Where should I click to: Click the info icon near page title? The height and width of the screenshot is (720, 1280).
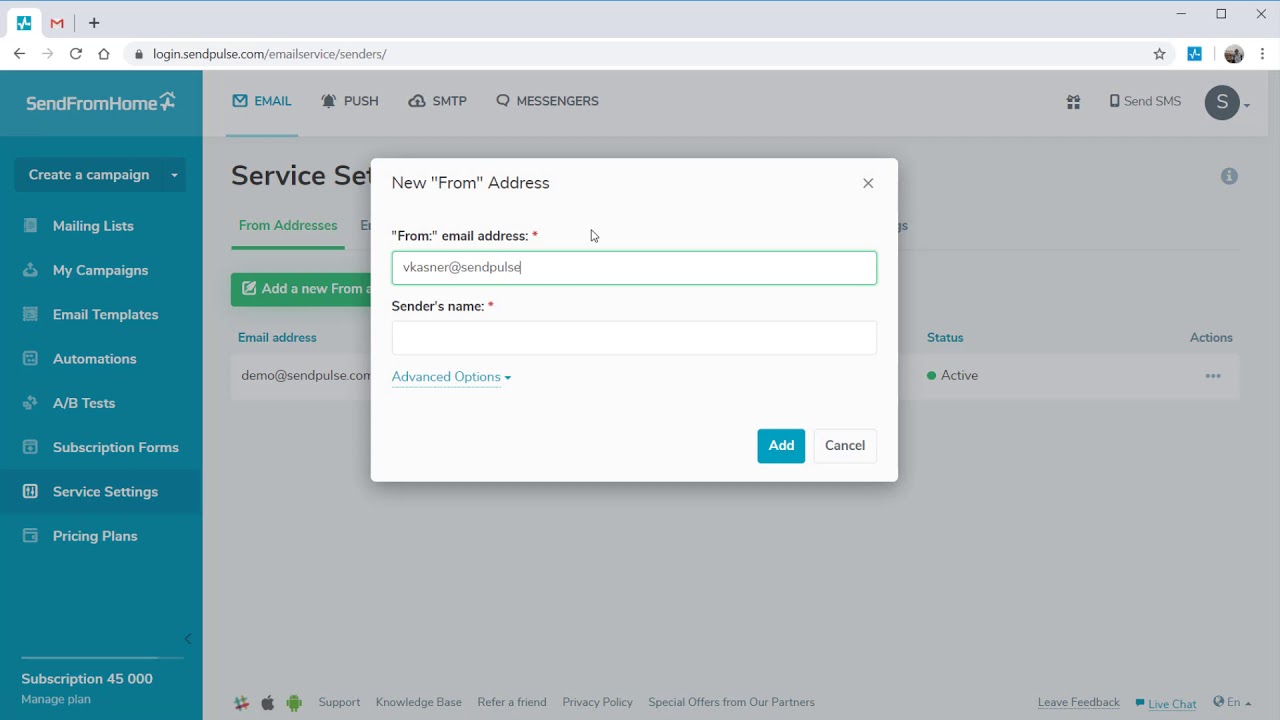click(1229, 176)
